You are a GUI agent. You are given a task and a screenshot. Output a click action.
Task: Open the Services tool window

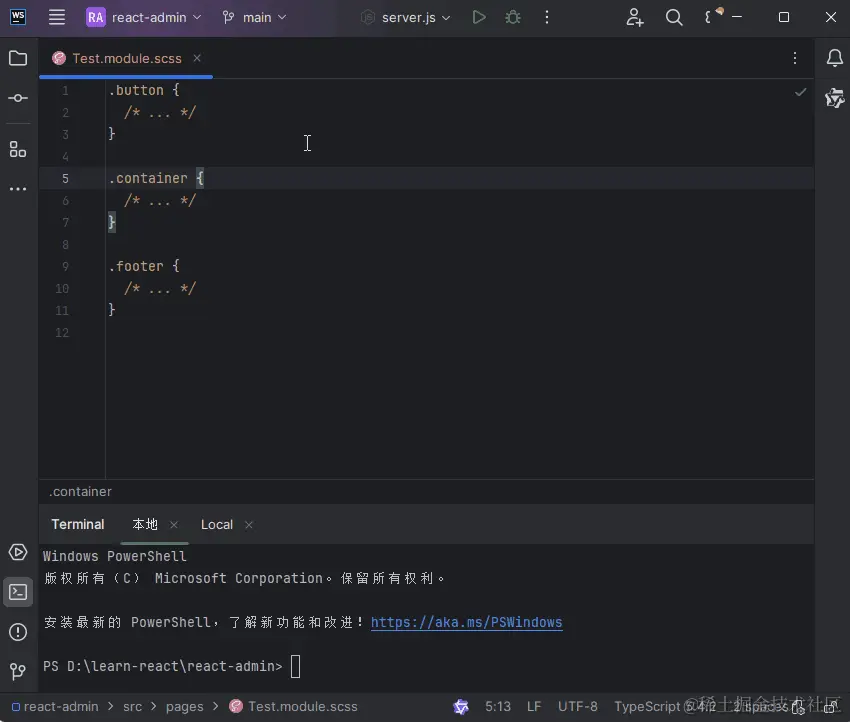[x=18, y=552]
